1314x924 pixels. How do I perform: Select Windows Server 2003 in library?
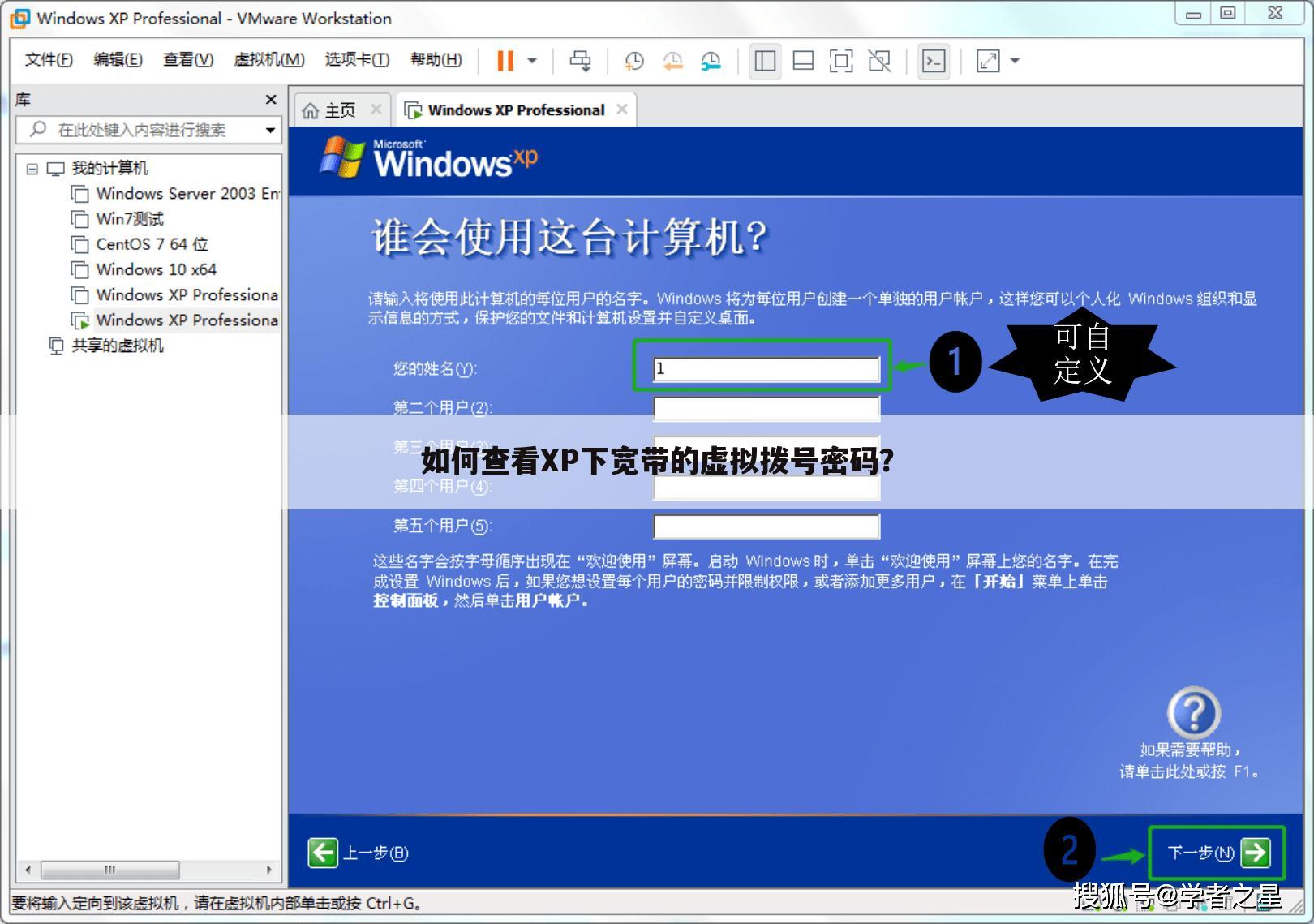[x=176, y=194]
